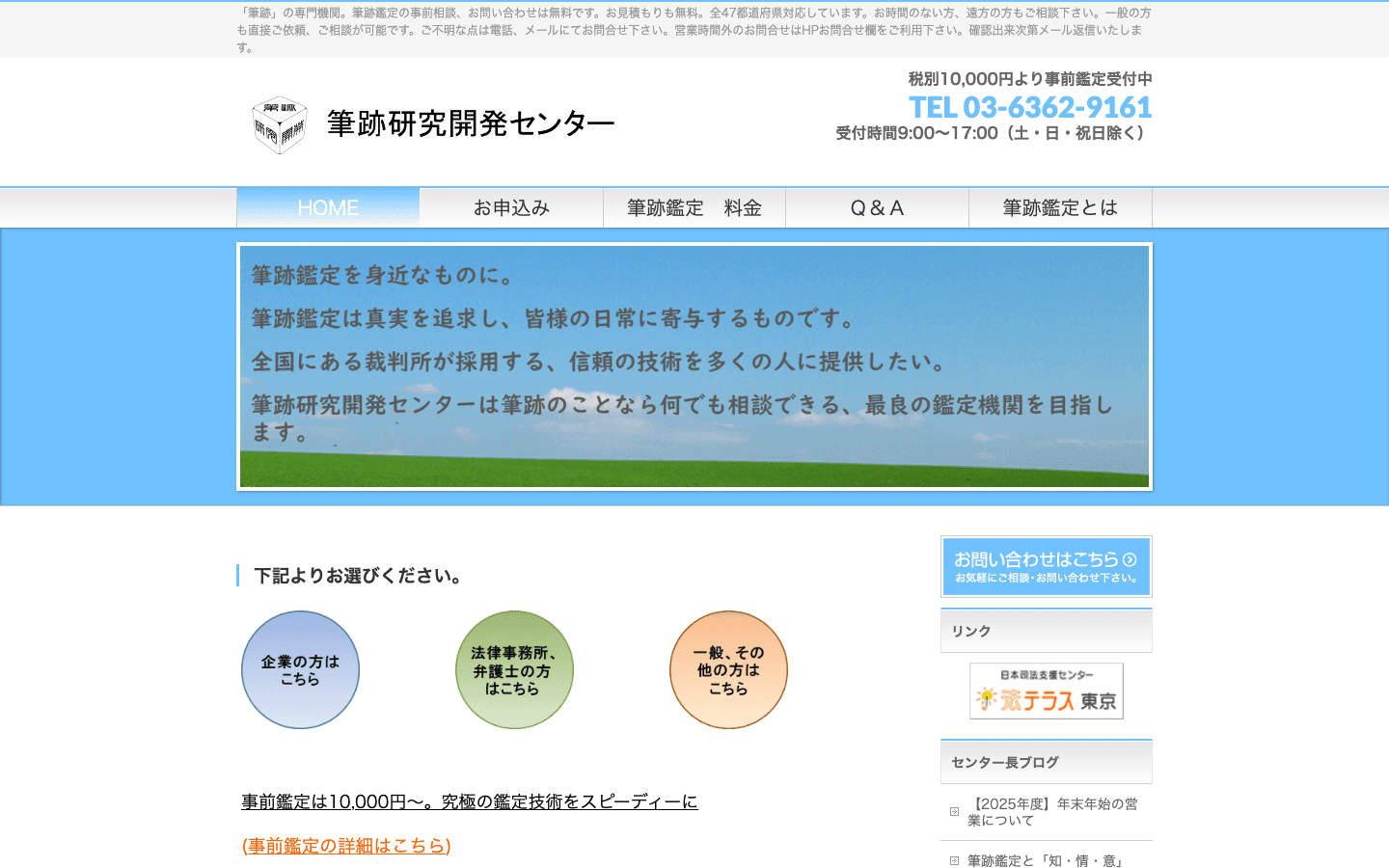Choose the green 法律事務所、弁護士の方 circle
Viewport: 1389px width, 868px height.
514,669
